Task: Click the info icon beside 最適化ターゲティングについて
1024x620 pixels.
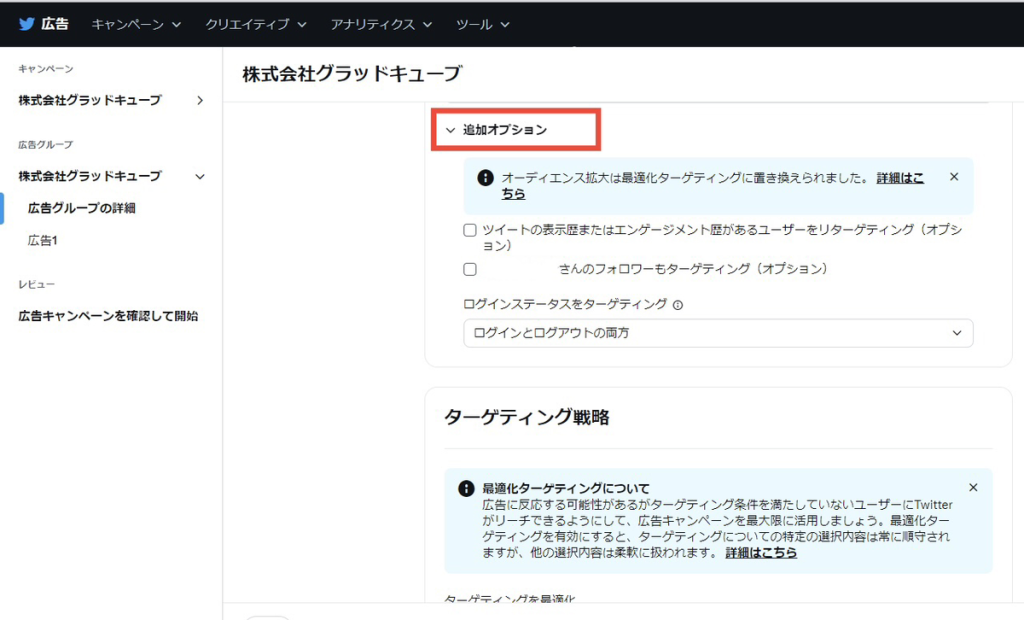Action: coord(466,488)
